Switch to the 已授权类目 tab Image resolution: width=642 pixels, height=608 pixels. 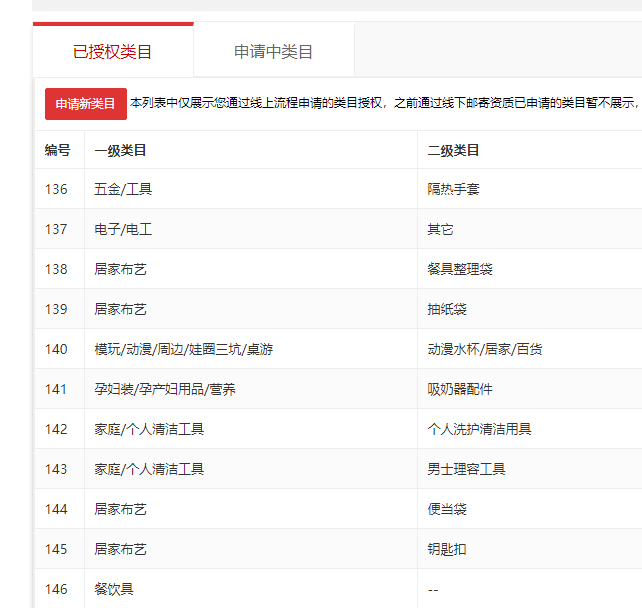(x=113, y=52)
